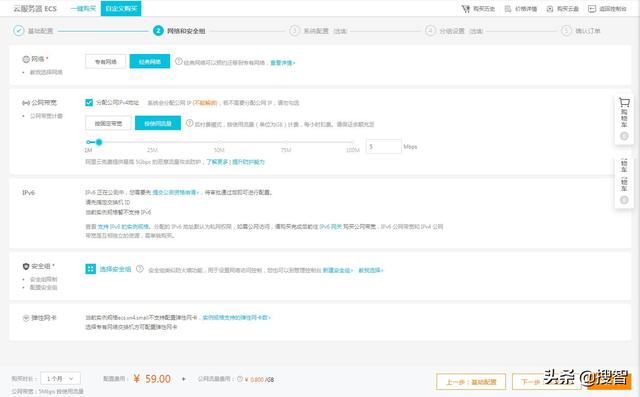
Task: Open 公网带宽计费 link under 公网带宽
Action: point(46,116)
